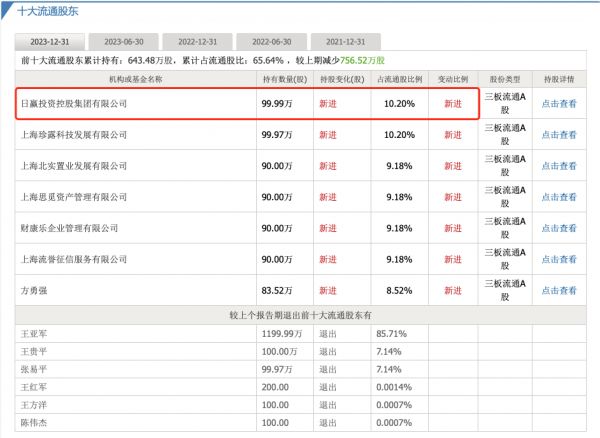600x438 pixels.
Task: Click the 持有数量(股) column header
Action: click(x=283, y=77)
